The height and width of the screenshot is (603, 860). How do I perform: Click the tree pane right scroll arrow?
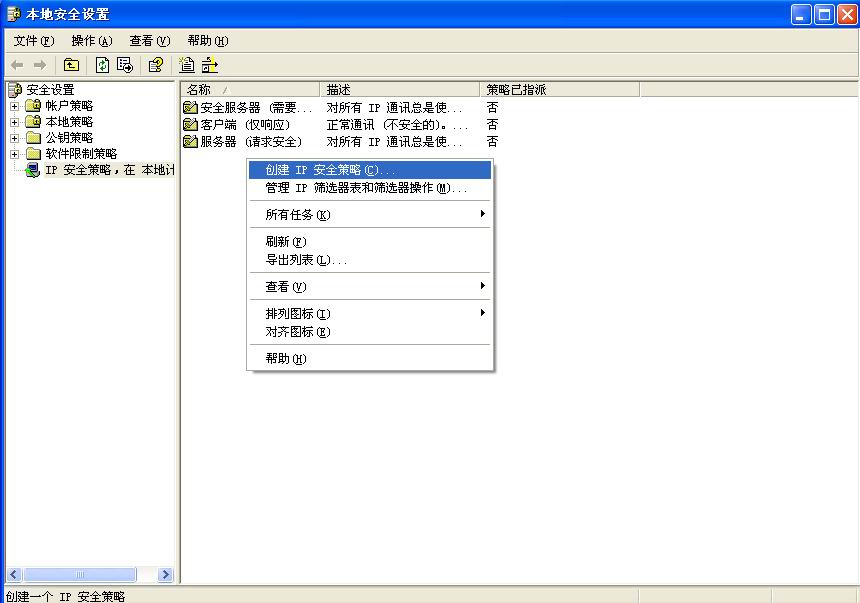[165, 574]
